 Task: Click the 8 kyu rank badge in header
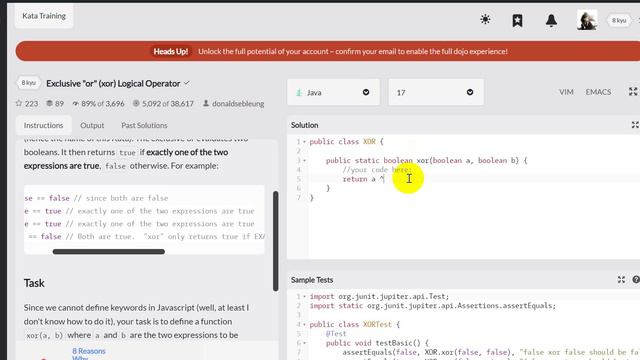click(x=619, y=20)
